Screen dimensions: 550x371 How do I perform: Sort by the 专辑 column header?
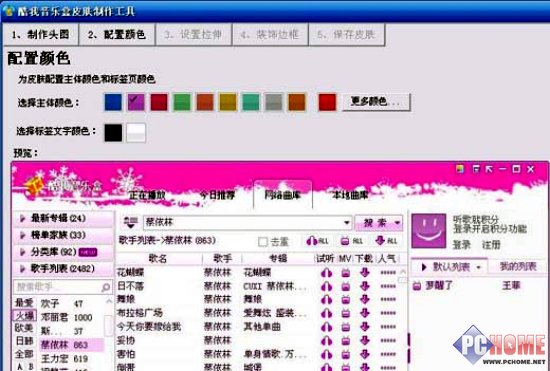pos(278,259)
